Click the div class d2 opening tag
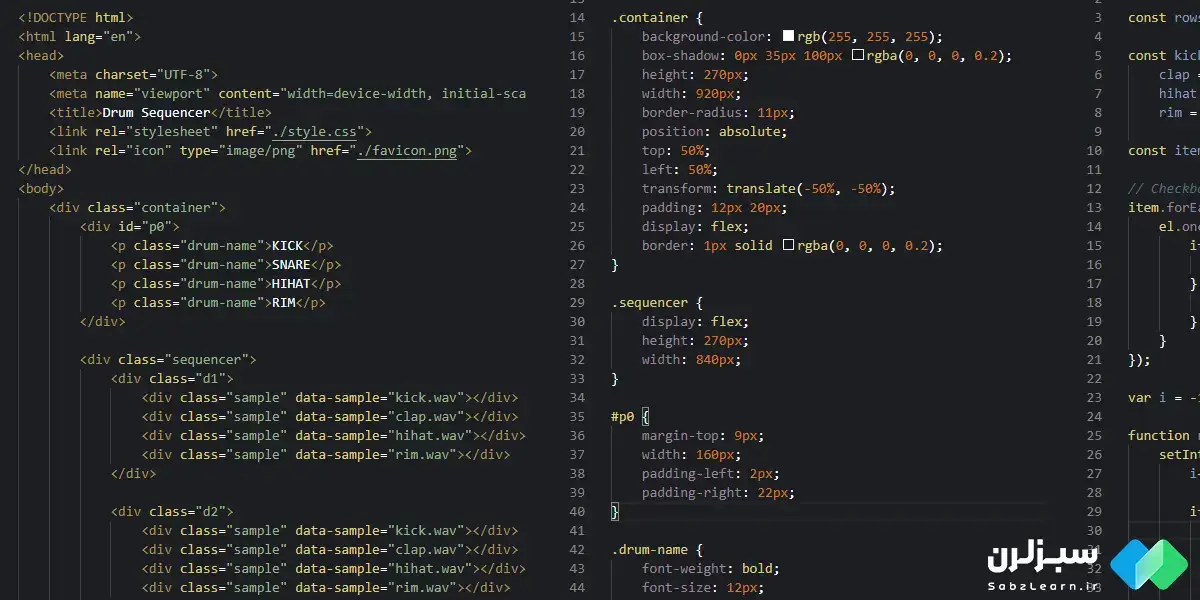This screenshot has width=1200, height=600. pos(172,511)
